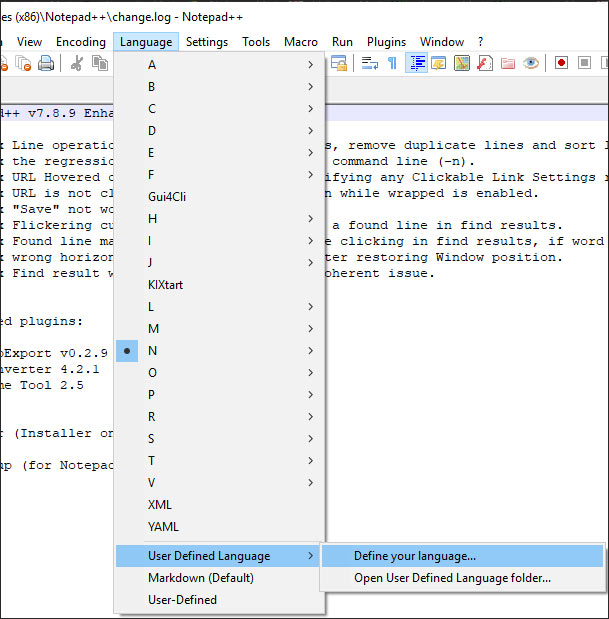
Task: Expand the checked N language submenu
Action: pyautogui.click(x=219, y=351)
